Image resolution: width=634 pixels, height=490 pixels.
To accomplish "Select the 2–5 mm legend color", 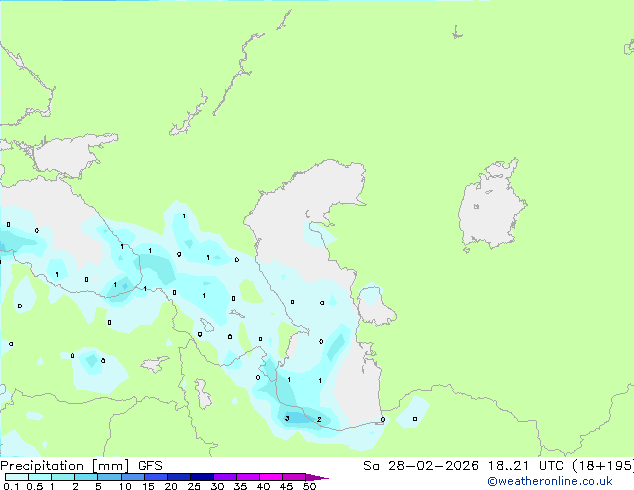I will pos(86,477).
